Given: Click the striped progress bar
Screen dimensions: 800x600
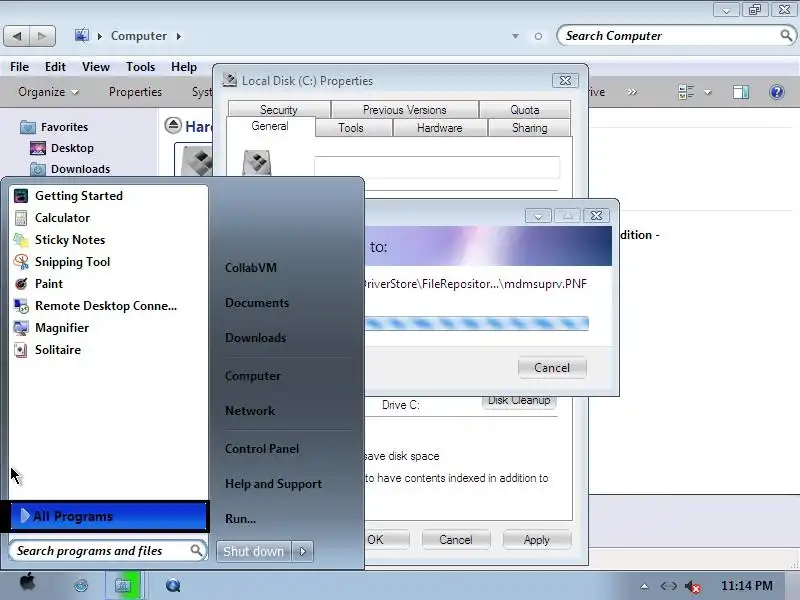Looking at the screenshot, I should (477, 323).
